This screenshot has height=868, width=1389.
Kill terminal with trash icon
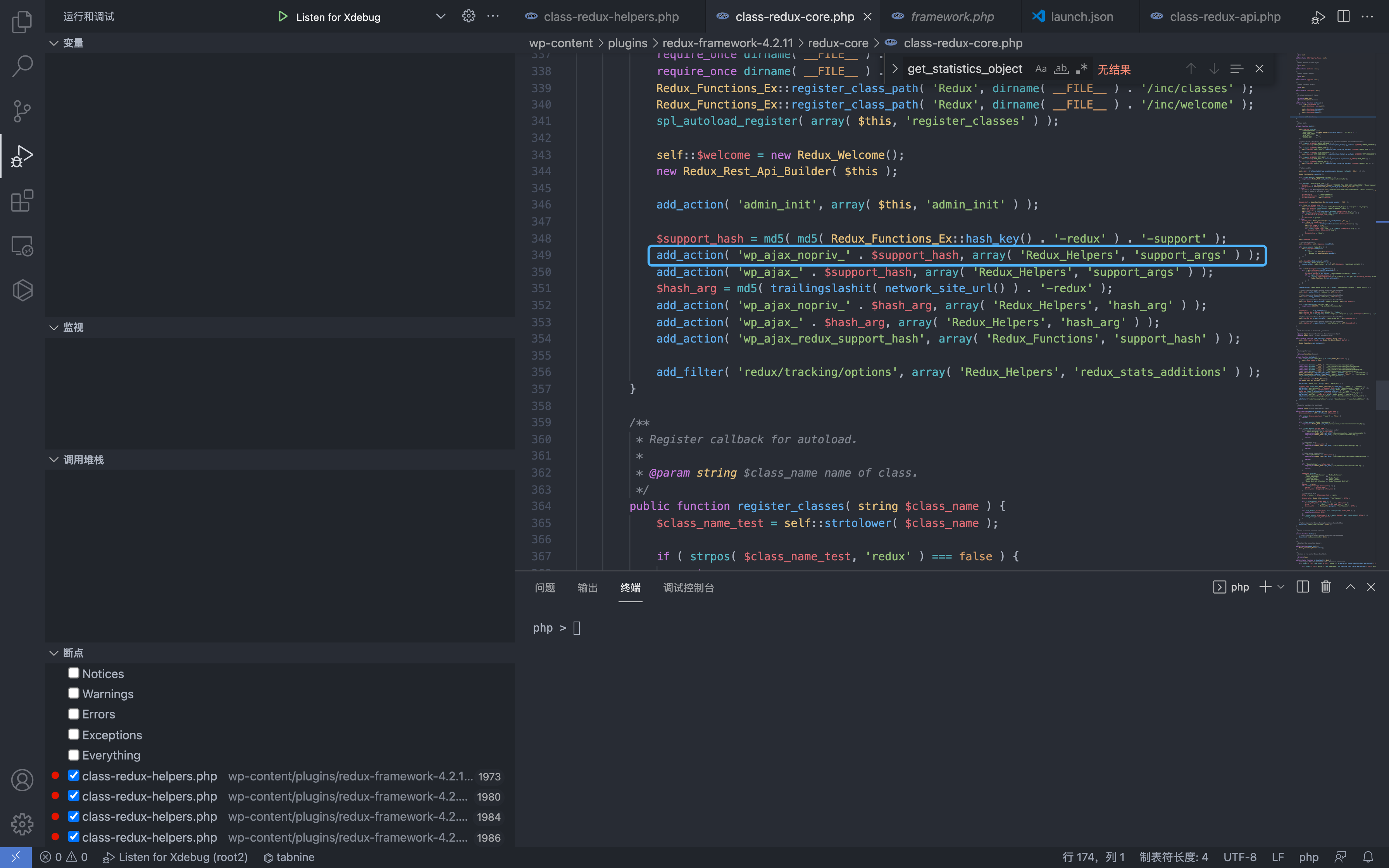pos(1325,587)
